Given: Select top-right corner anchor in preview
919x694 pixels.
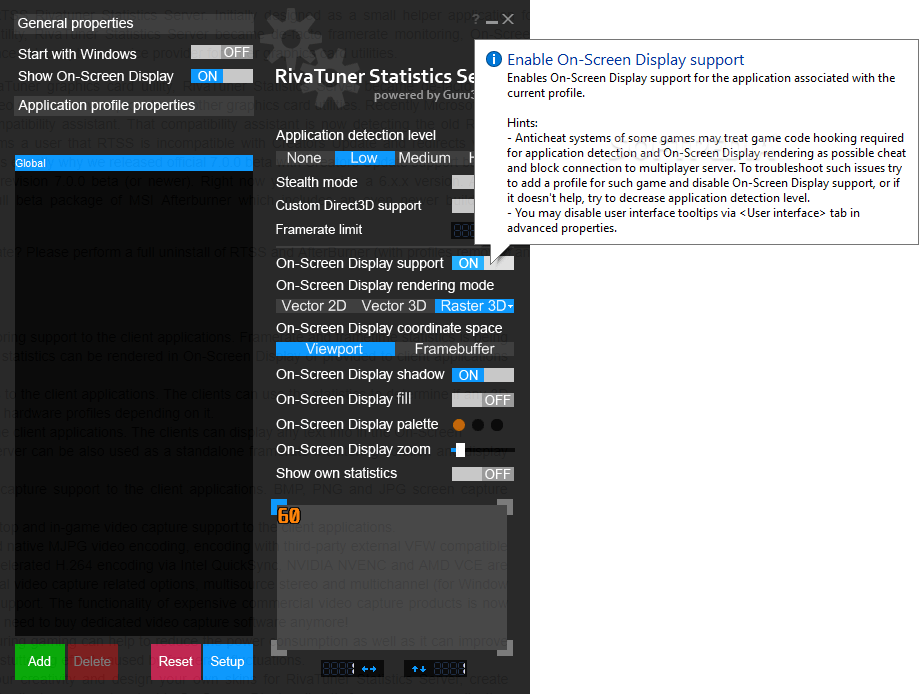Looking at the screenshot, I should click(x=505, y=507).
